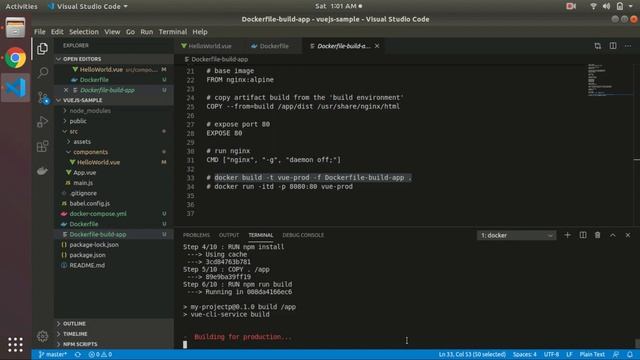Show errors and warnings count
This screenshot has width=640, height=360.
[100, 354]
